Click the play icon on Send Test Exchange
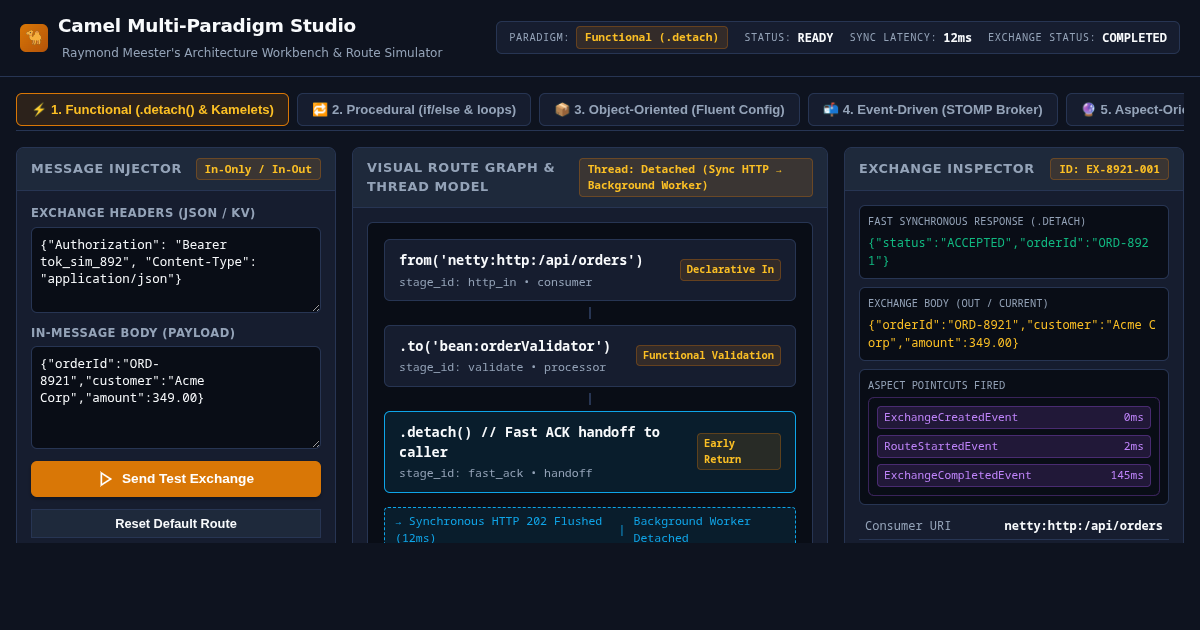Screen dimensions: 1200x630 click(105, 479)
